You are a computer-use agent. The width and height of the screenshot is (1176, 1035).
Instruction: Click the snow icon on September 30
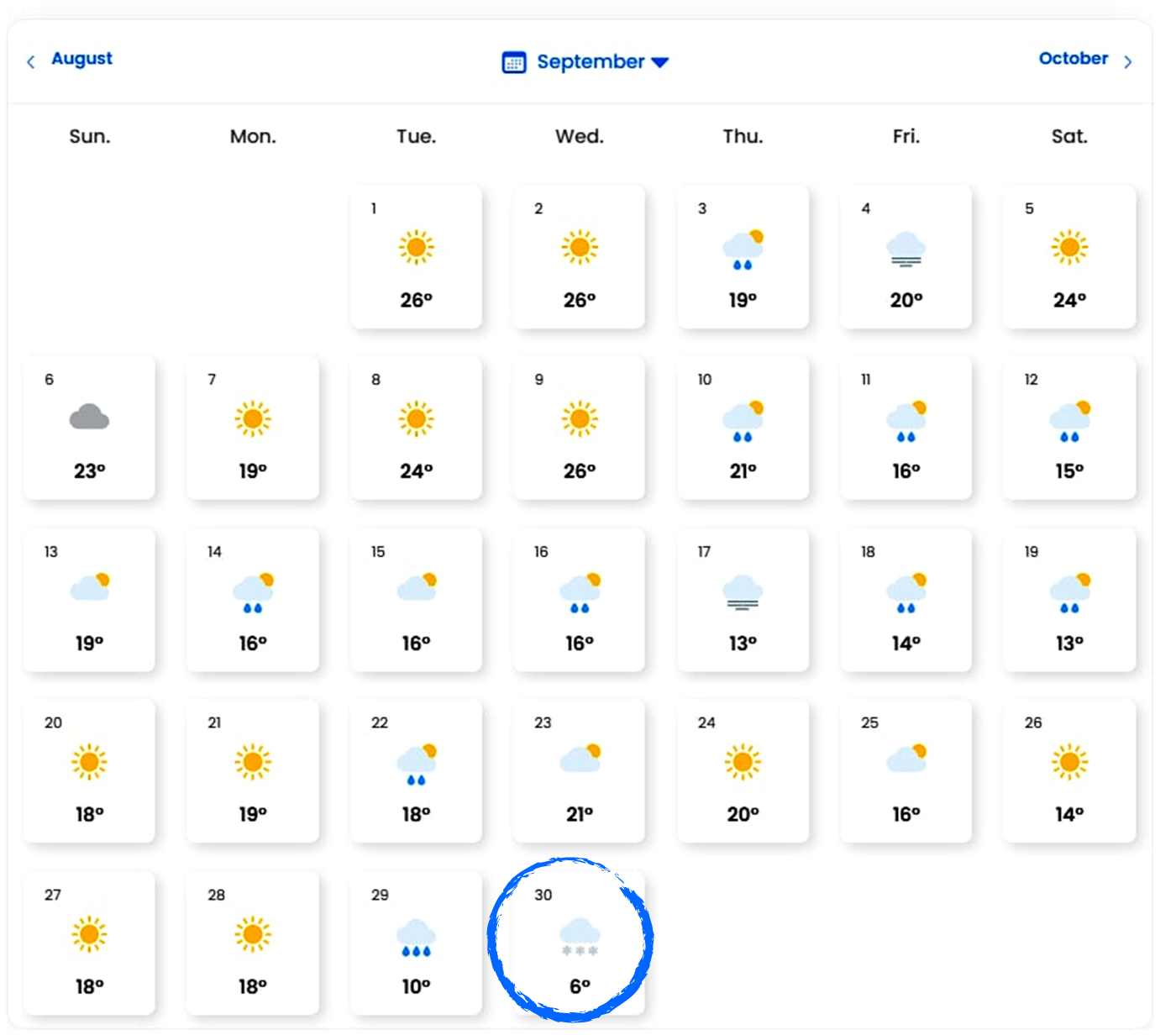pos(580,938)
